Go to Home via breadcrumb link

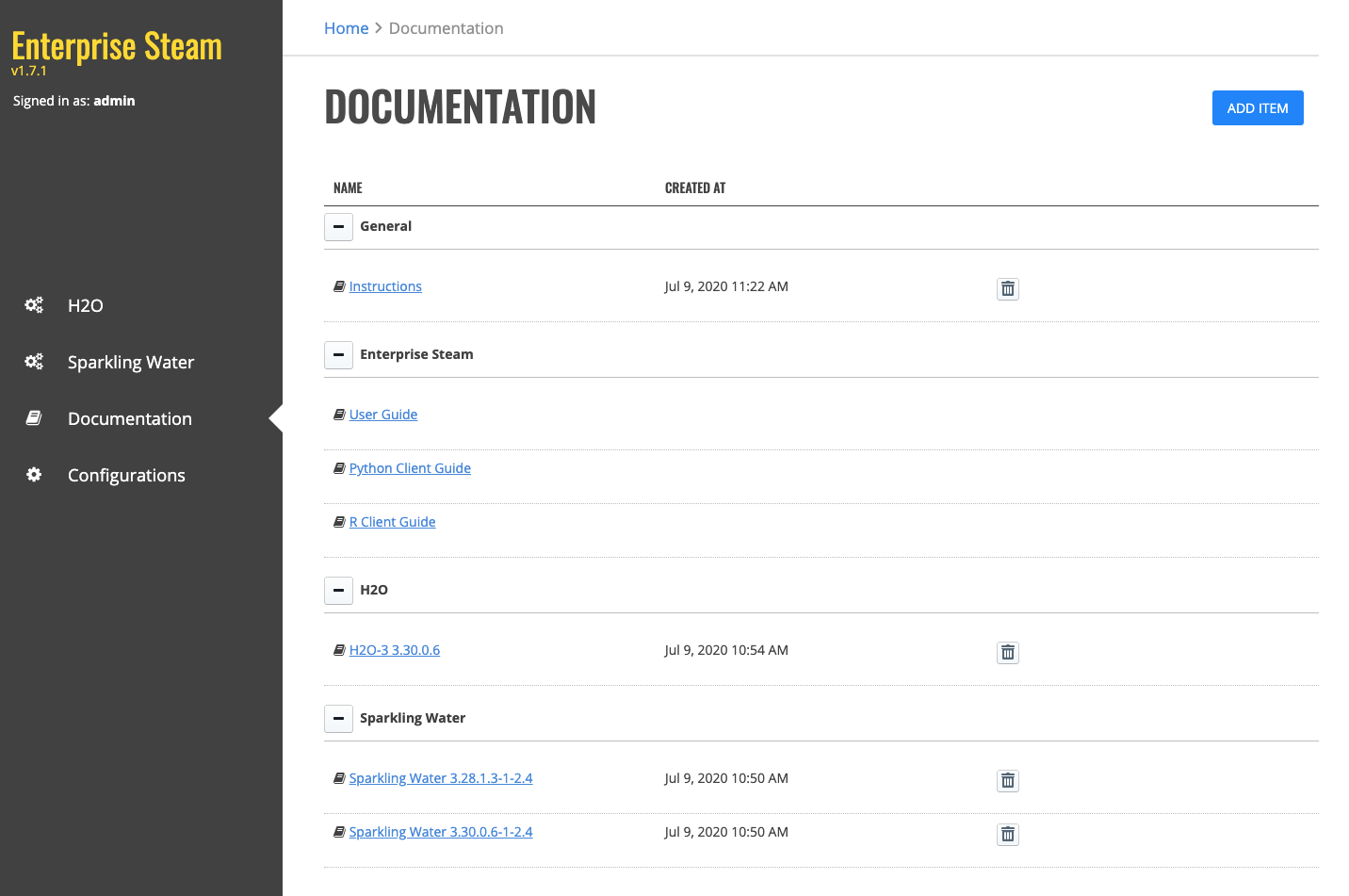[x=346, y=28]
